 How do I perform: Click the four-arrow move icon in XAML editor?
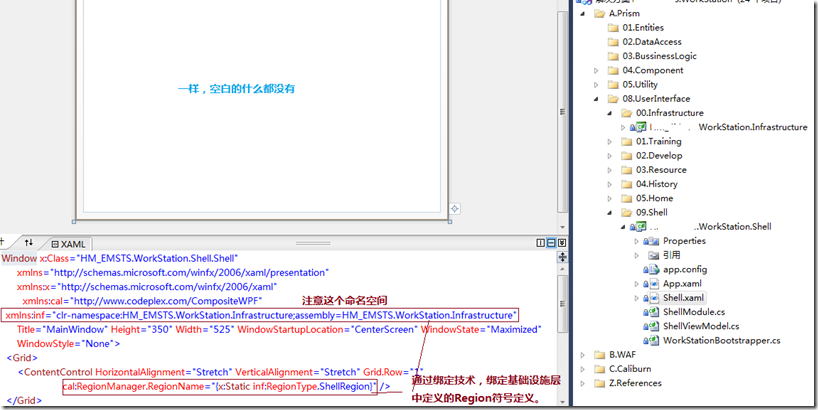click(x=562, y=257)
